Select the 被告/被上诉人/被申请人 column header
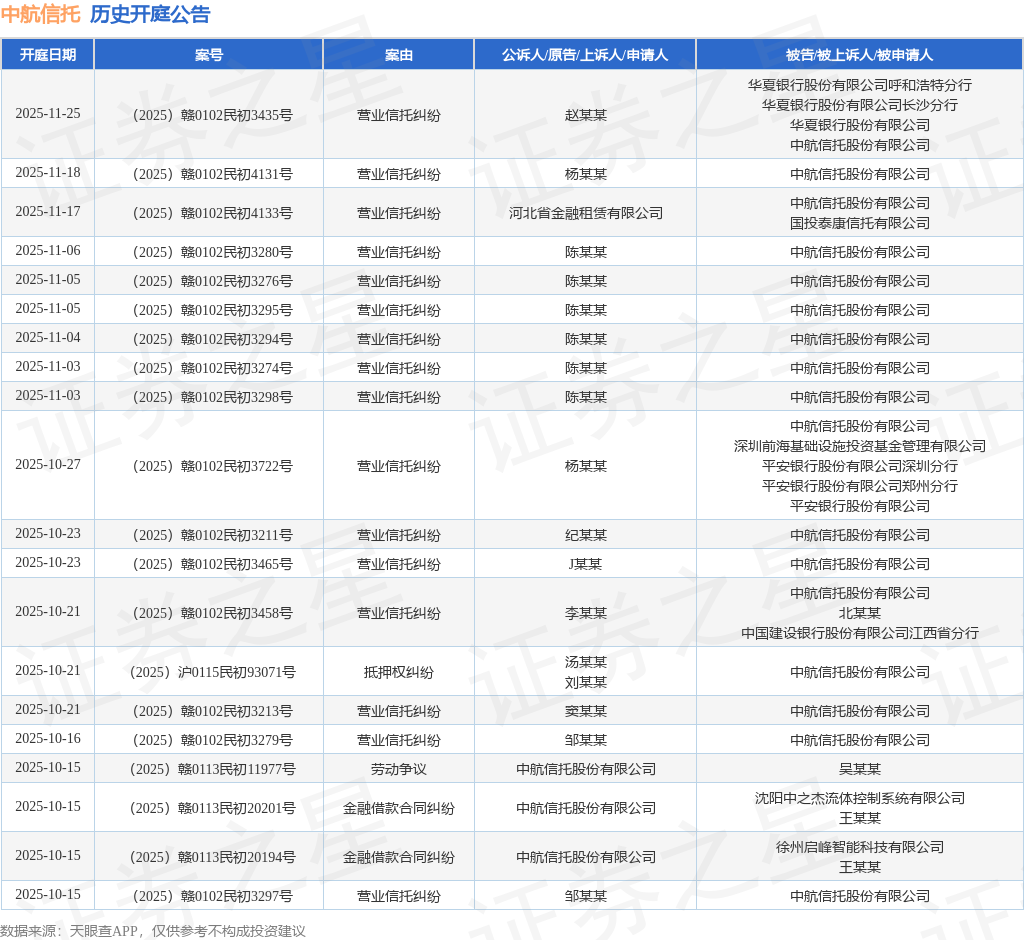Screen dimensions: 1024x940 coord(859,55)
